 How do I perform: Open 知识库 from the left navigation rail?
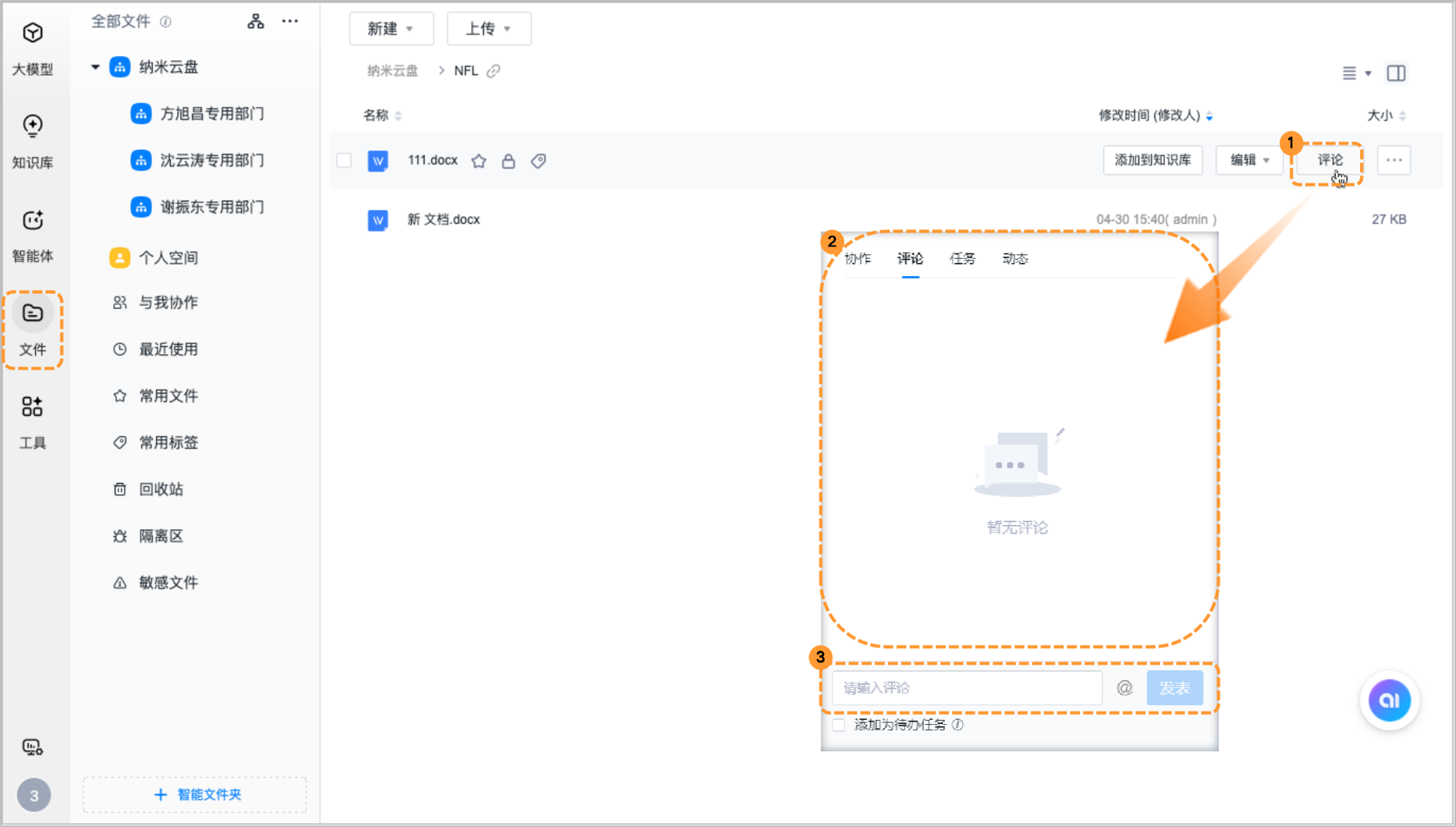pos(33,142)
